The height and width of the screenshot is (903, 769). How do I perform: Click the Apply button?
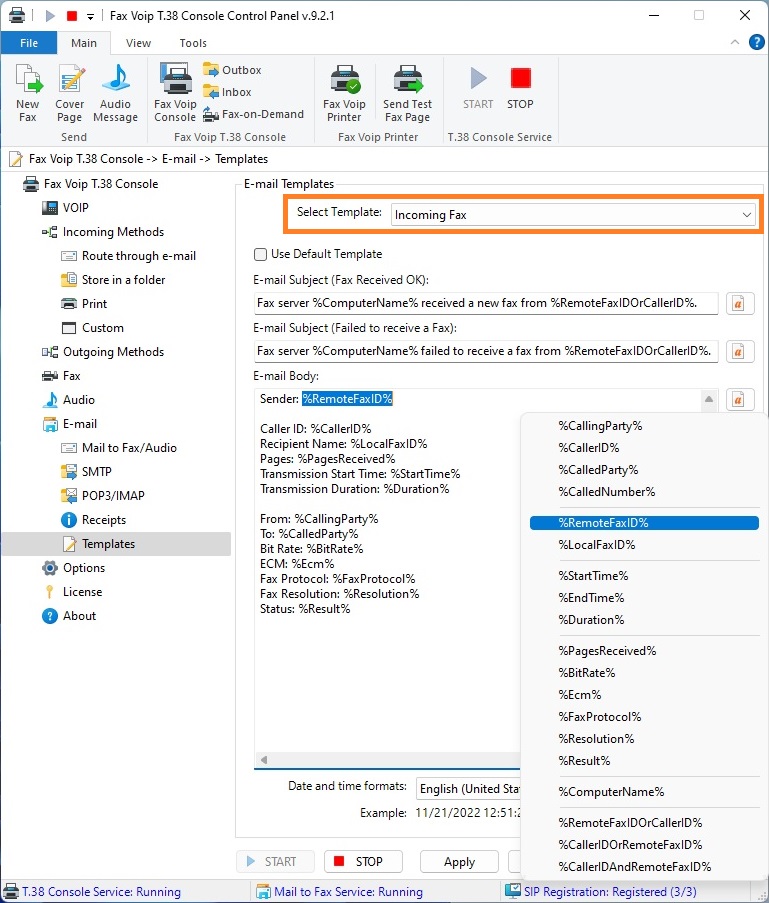point(459,862)
